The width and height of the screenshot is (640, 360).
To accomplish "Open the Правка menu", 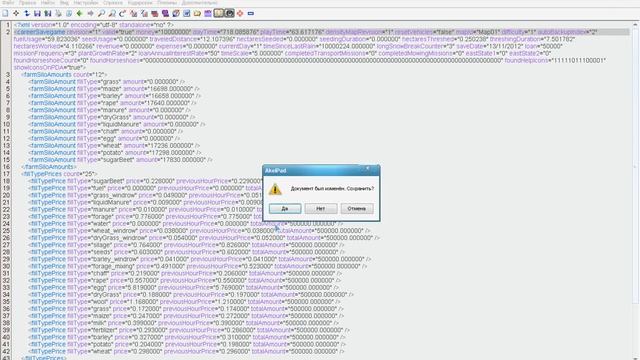I will (x=27, y=3).
